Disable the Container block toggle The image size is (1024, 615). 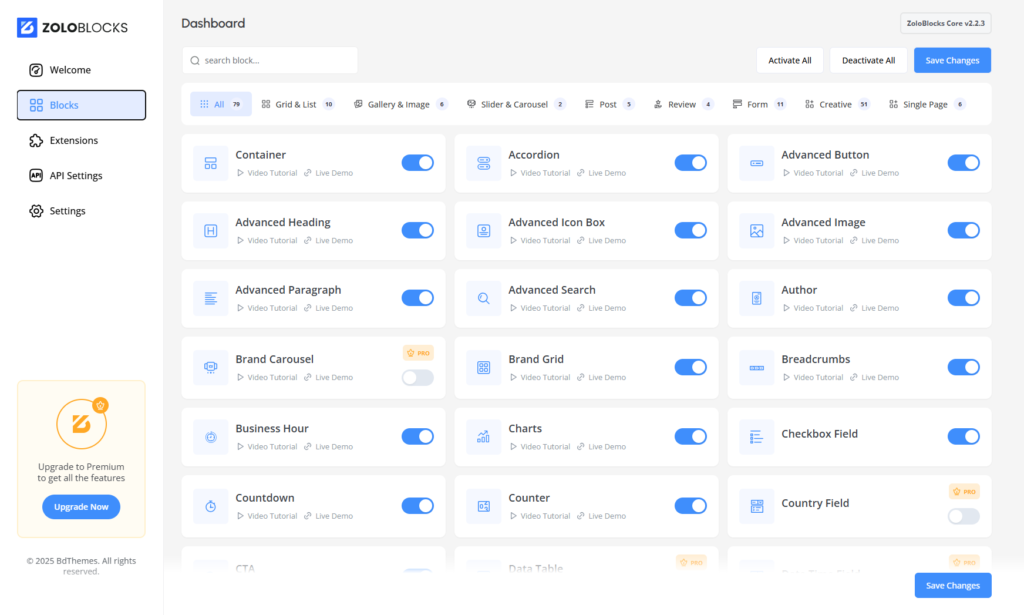click(417, 163)
